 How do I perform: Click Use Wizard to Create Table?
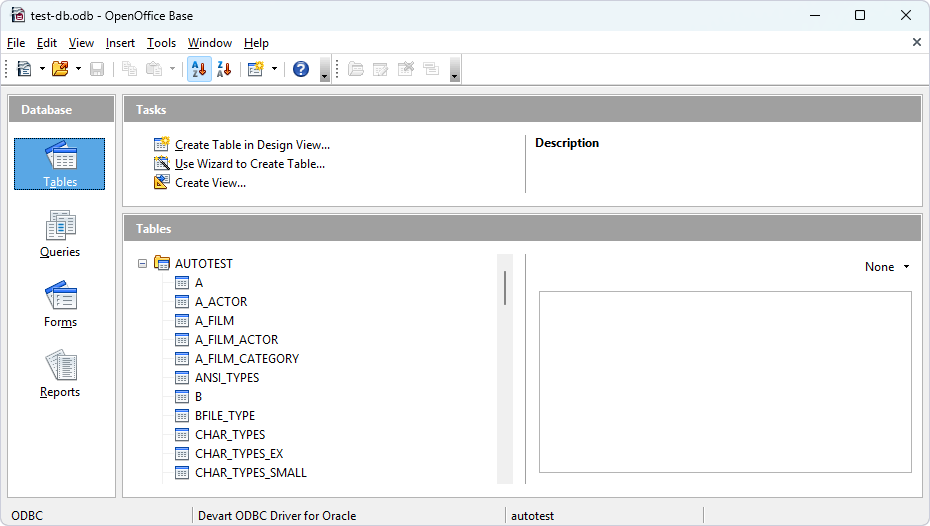point(250,164)
